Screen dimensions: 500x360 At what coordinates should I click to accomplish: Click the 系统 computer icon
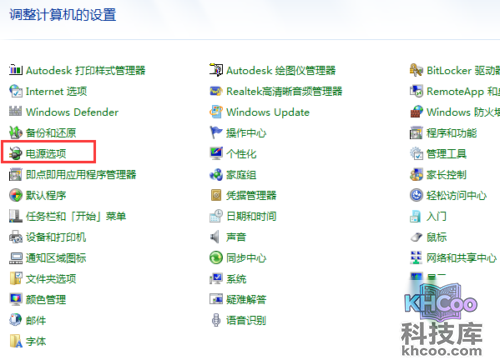click(216, 279)
